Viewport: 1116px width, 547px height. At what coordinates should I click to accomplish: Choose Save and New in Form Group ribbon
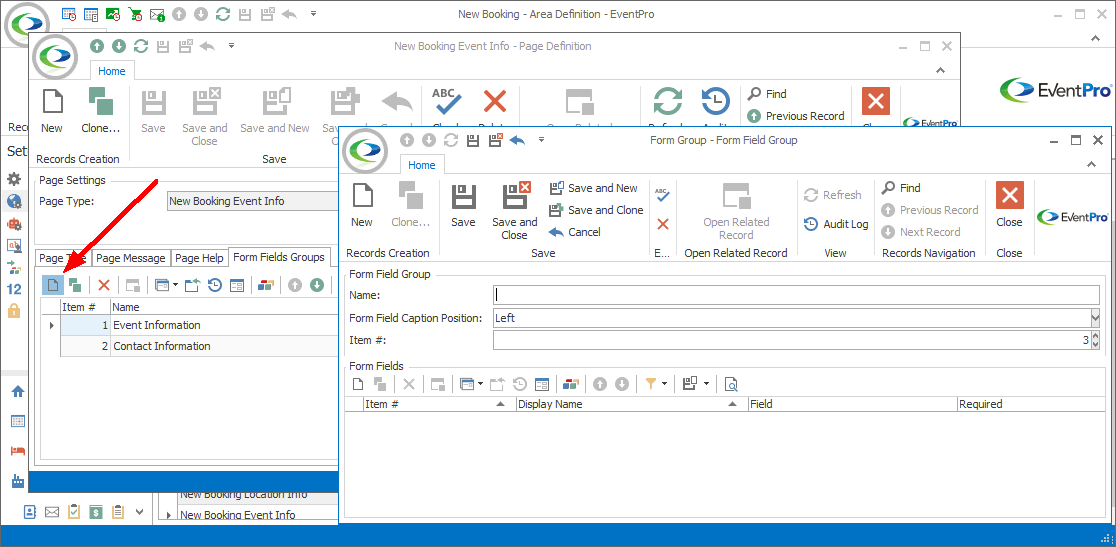tap(595, 188)
